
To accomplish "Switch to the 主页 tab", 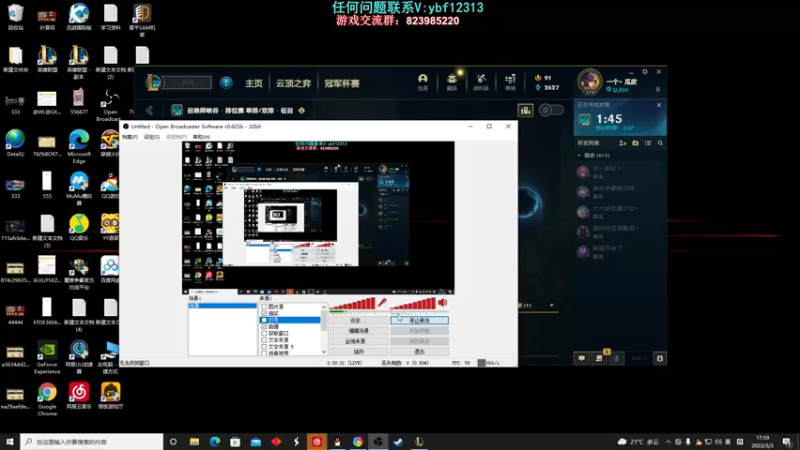I will tap(254, 83).
